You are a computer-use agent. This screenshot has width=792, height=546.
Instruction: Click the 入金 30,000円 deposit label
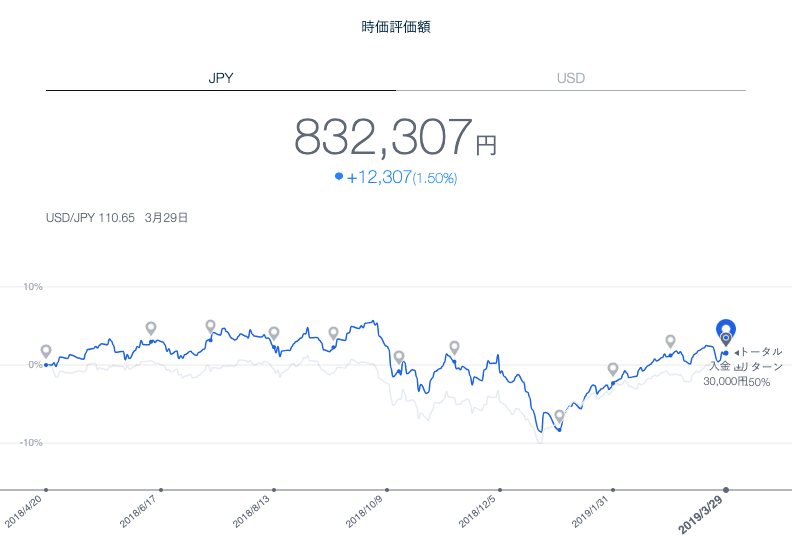coord(722,374)
